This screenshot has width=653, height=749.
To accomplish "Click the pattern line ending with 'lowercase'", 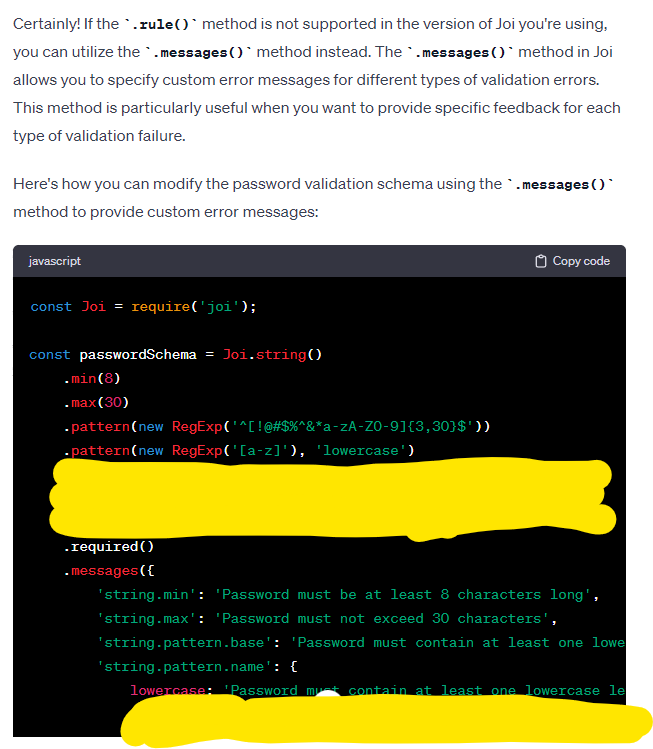I will pos(239,450).
